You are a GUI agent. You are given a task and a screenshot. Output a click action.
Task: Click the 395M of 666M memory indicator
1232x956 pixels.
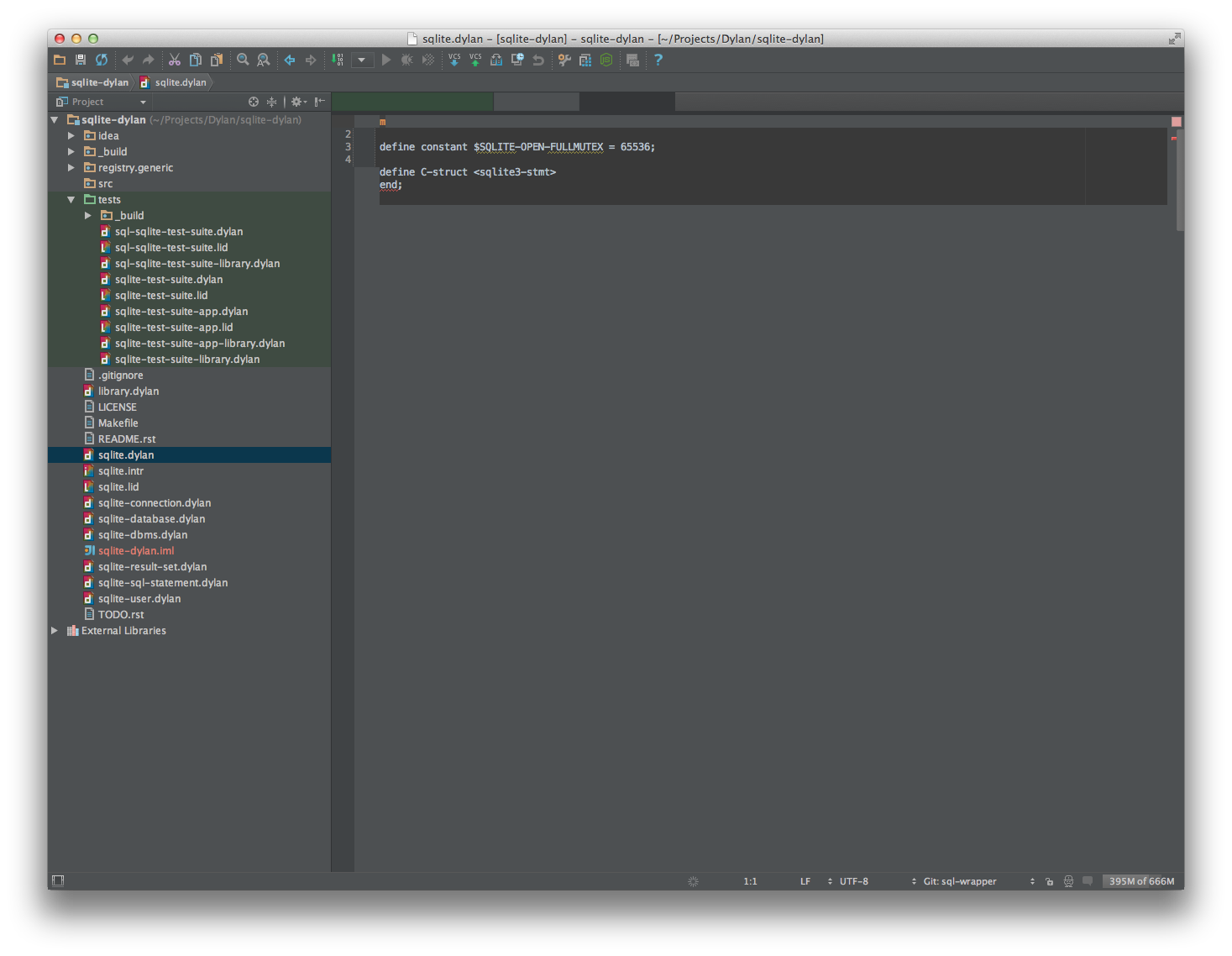pyautogui.click(x=1141, y=881)
